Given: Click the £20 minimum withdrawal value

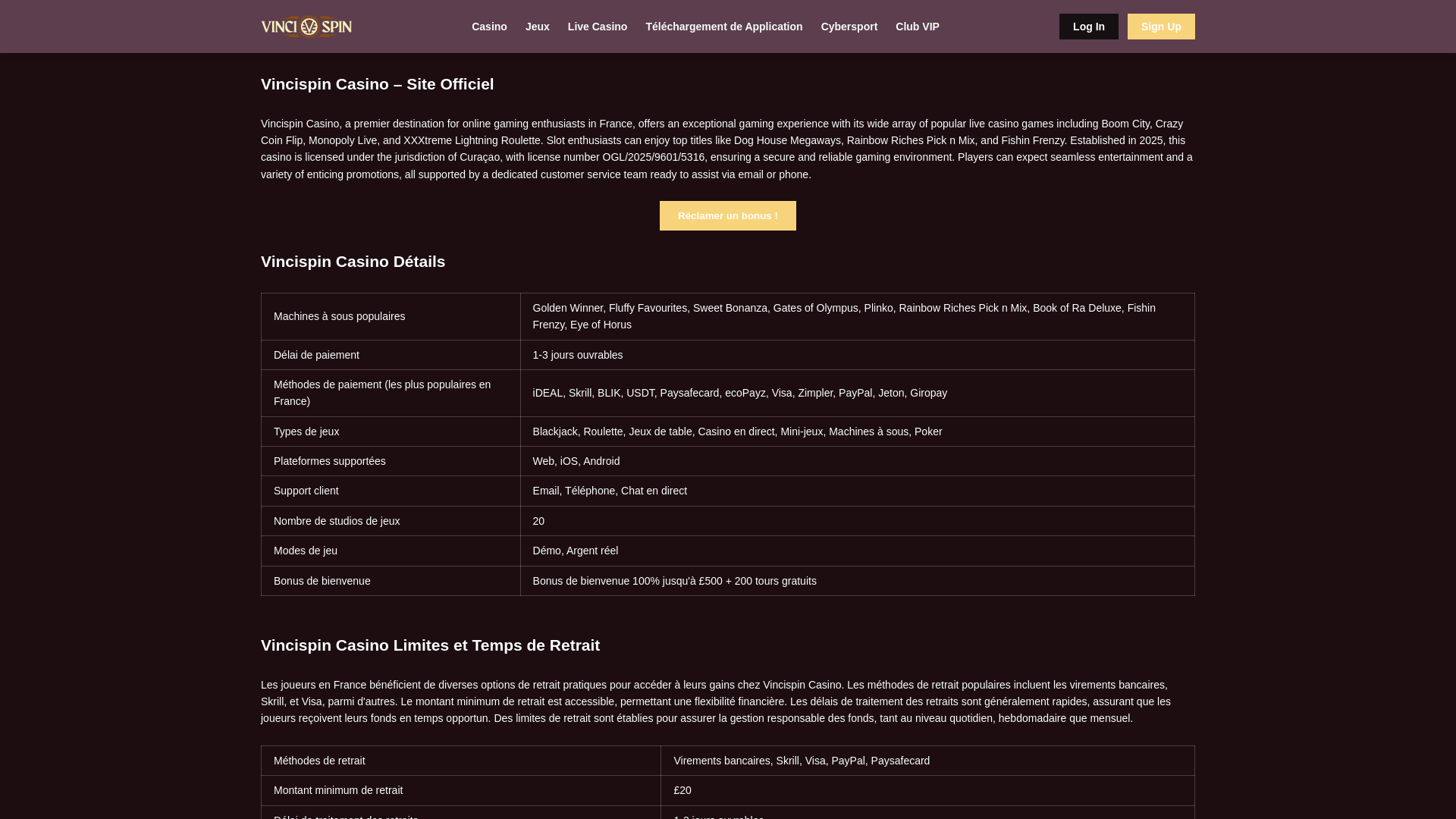Looking at the screenshot, I should coord(927,790).
